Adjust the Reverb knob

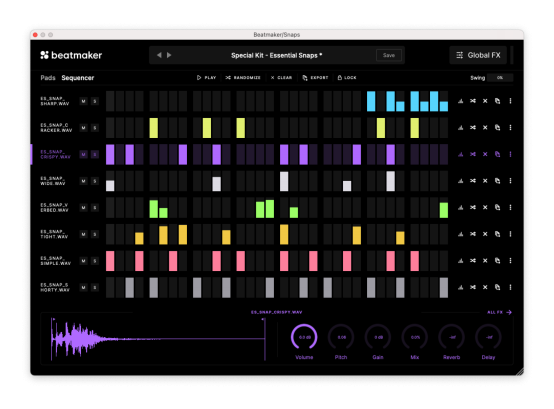tap(451, 337)
